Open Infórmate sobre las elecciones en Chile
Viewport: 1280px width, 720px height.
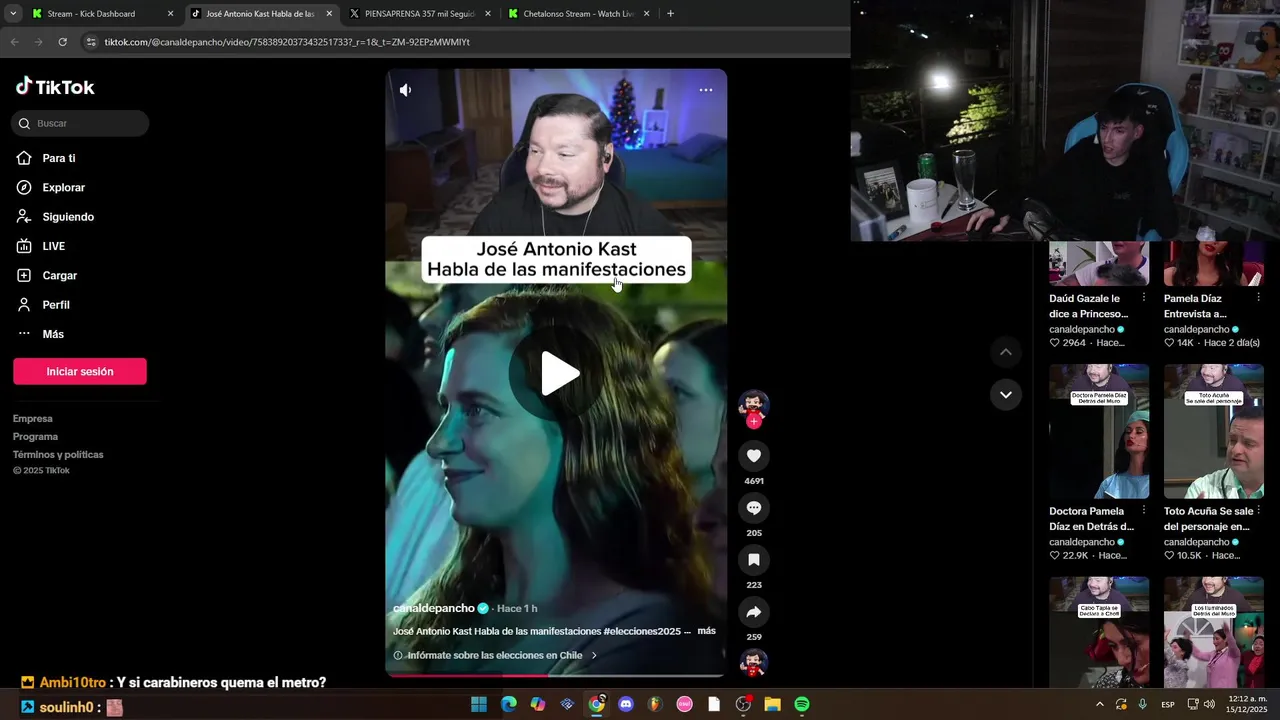point(495,656)
